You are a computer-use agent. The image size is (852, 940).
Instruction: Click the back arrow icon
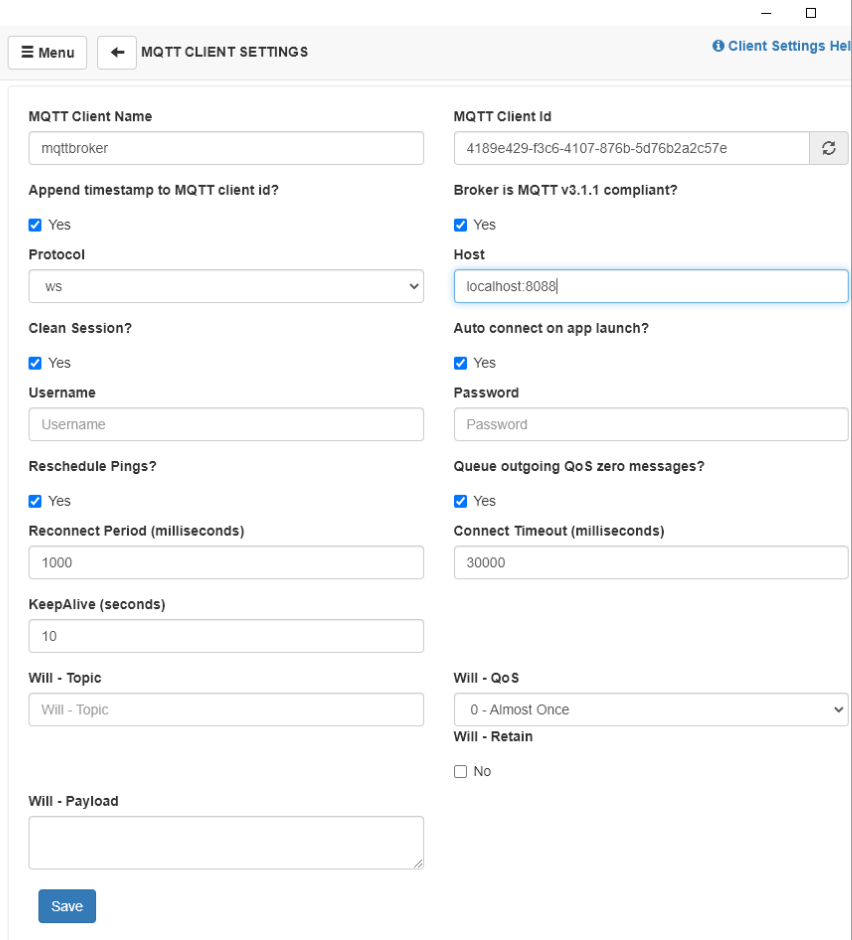[x=117, y=53]
